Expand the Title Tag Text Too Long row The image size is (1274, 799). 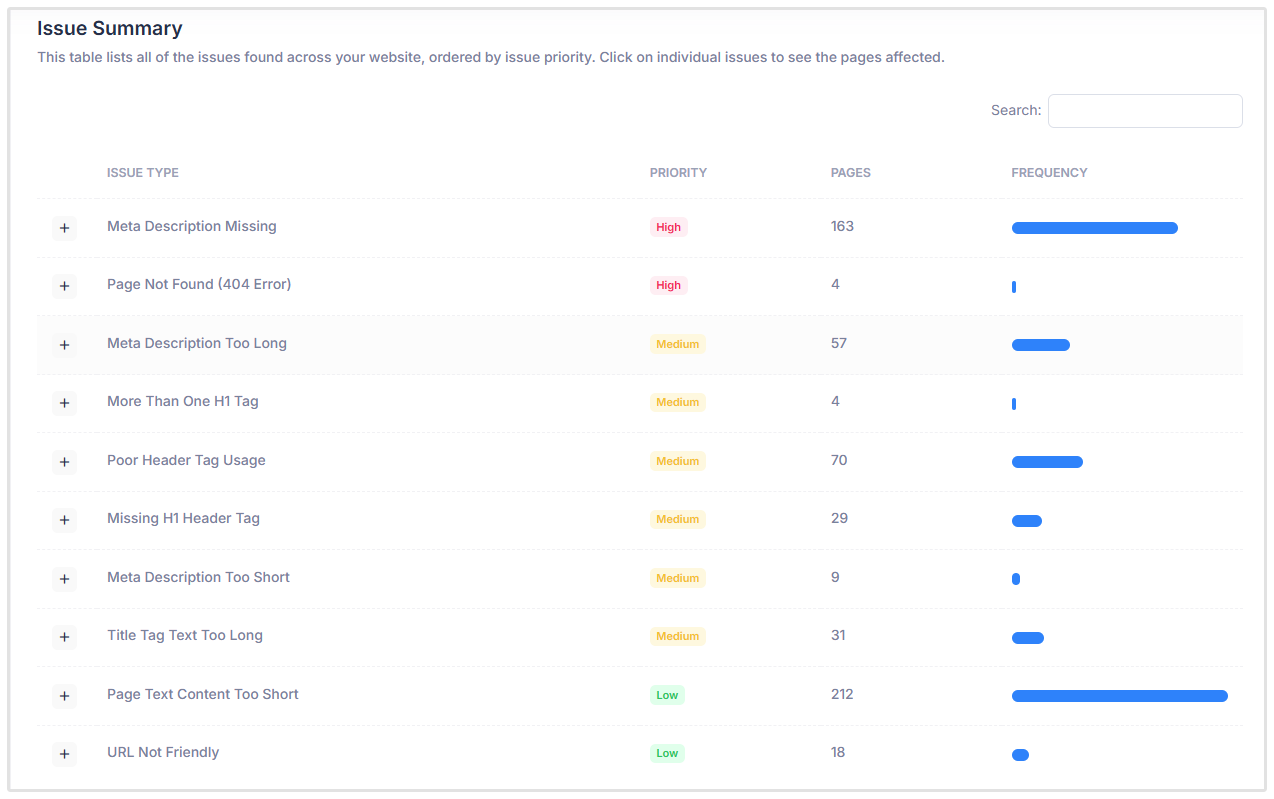pos(64,637)
